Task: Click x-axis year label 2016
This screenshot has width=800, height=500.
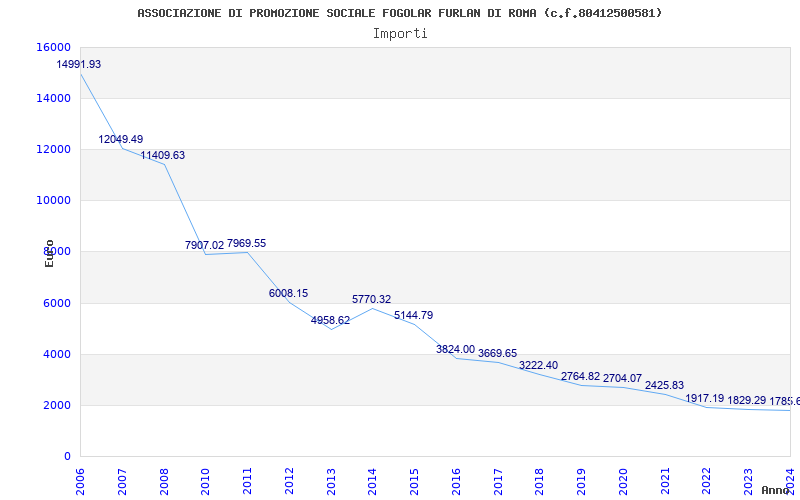Action: coord(456,482)
